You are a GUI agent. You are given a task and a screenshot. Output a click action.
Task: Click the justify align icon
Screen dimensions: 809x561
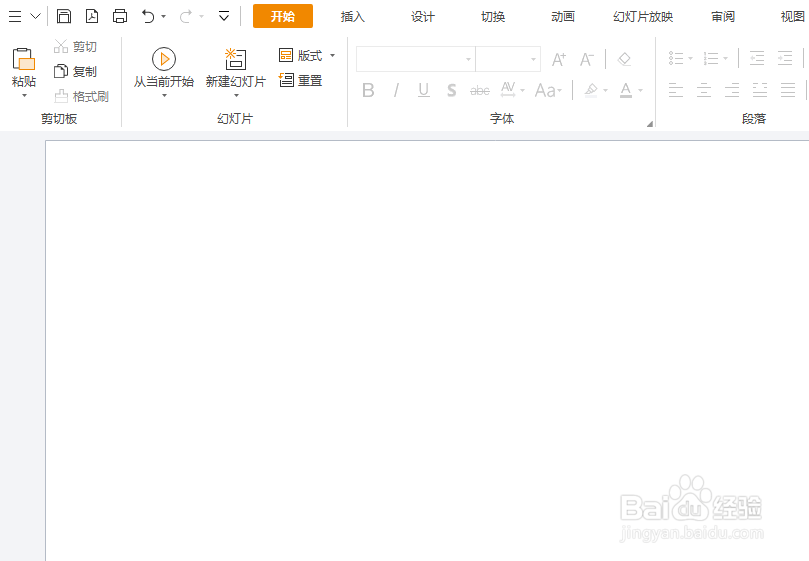coord(759,90)
